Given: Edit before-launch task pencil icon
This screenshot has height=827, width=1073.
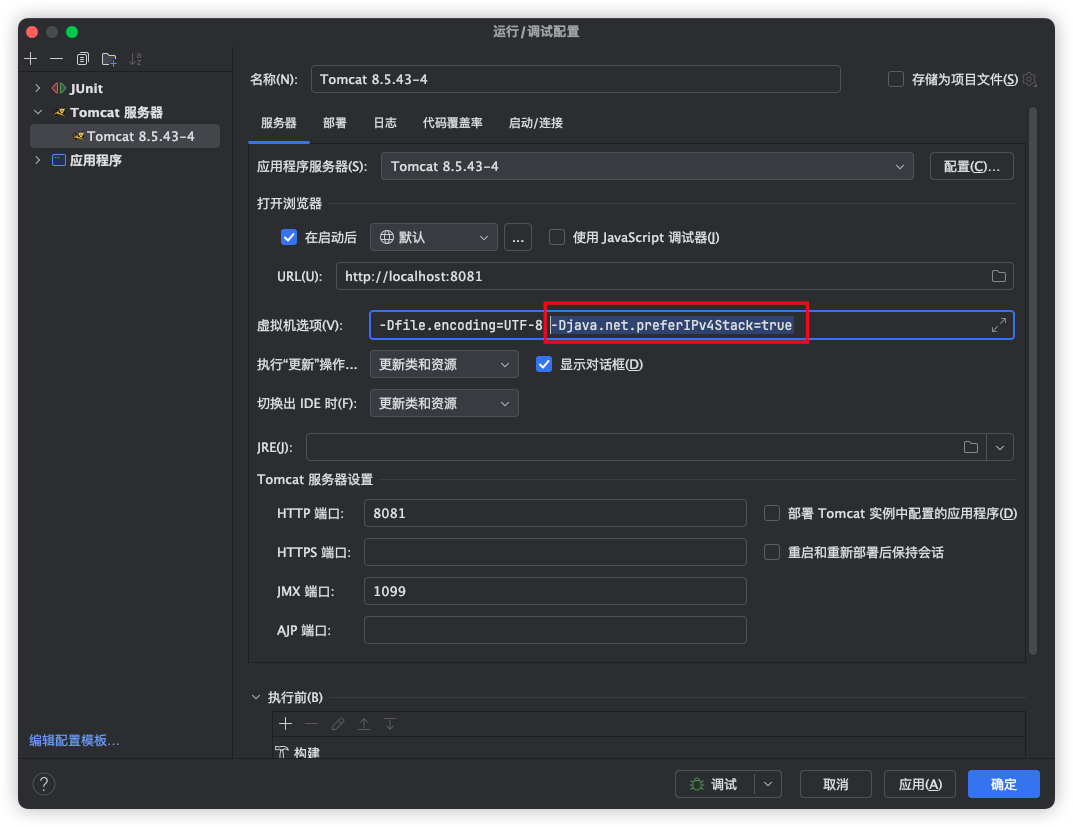Looking at the screenshot, I should point(337,724).
